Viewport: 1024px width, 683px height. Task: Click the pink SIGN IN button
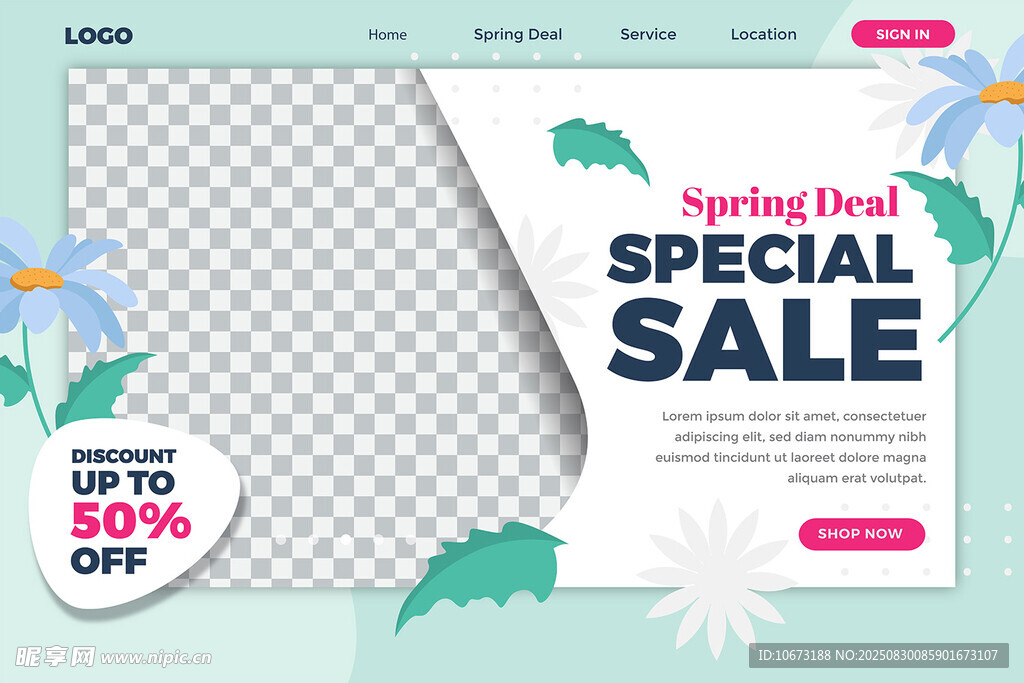pyautogui.click(x=903, y=34)
